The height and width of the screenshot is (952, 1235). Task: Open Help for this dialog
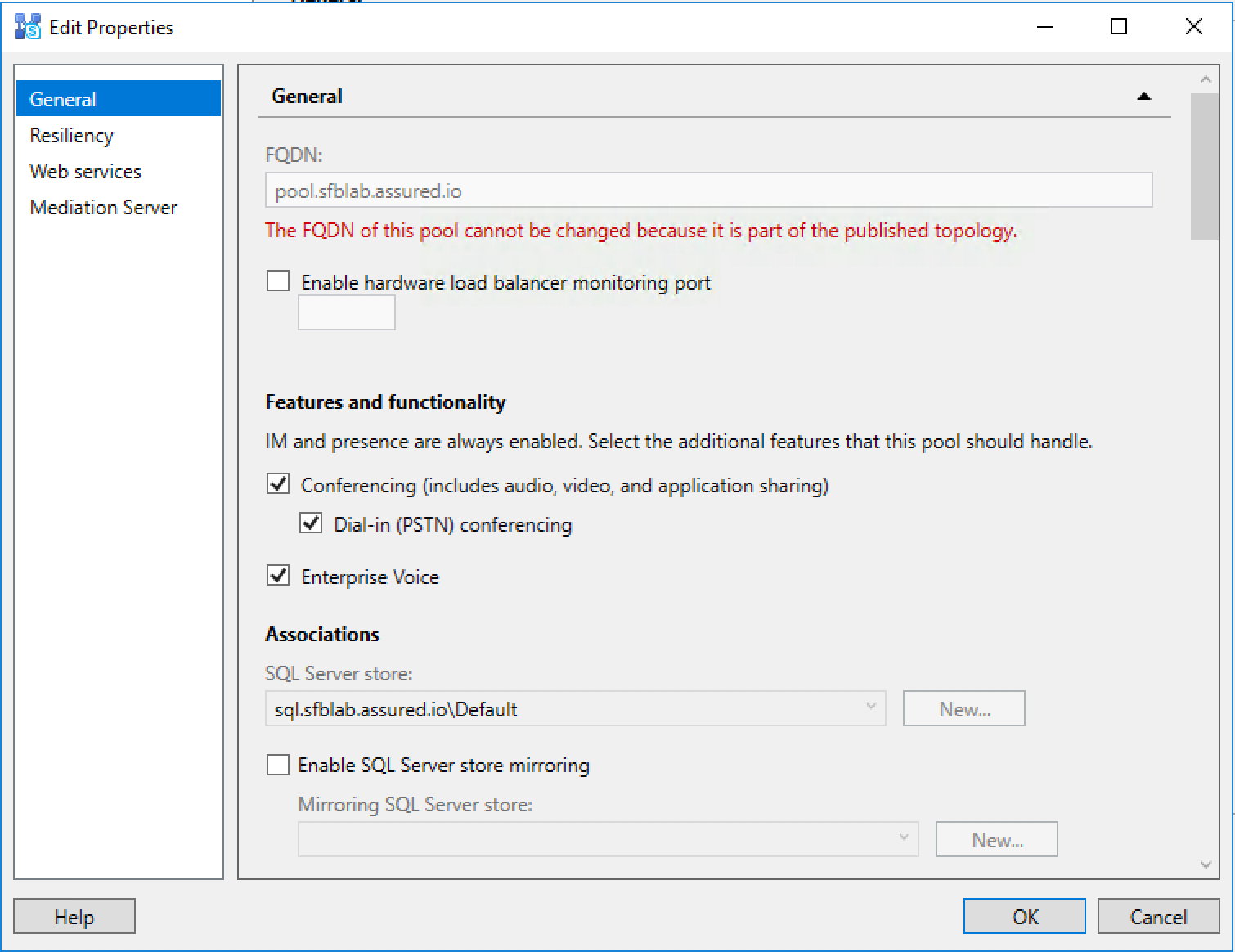74,916
